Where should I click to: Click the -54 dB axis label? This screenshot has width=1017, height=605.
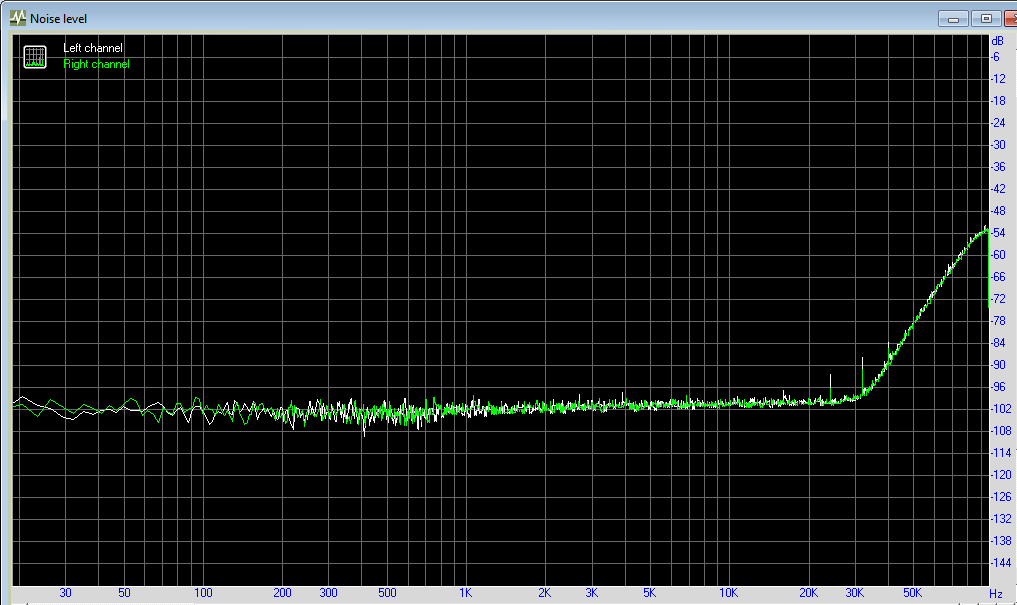point(998,233)
